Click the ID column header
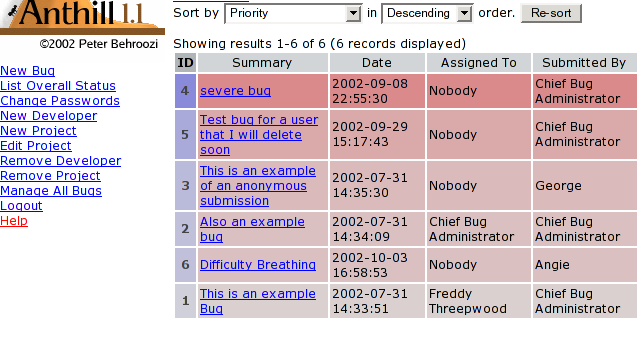The image size is (640, 360). [x=185, y=62]
